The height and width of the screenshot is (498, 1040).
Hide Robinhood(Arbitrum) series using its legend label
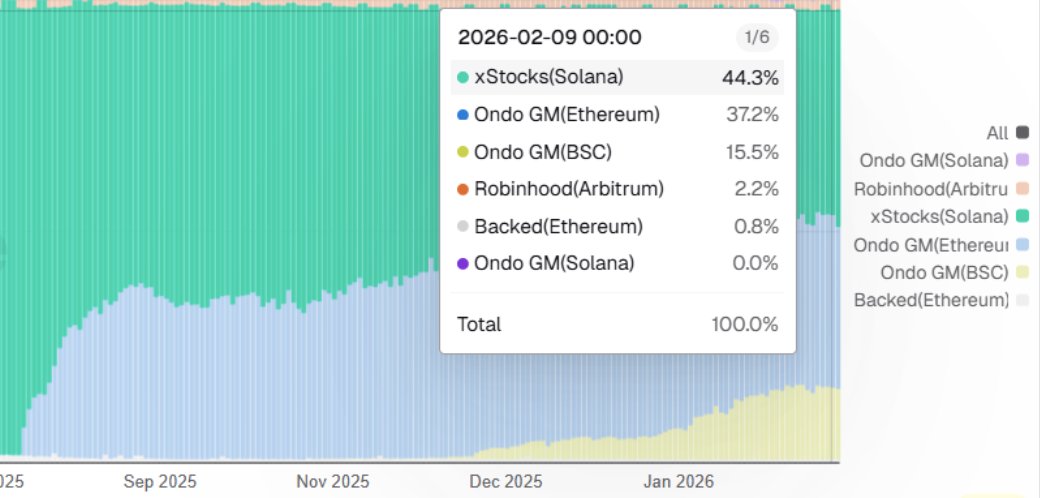932,188
